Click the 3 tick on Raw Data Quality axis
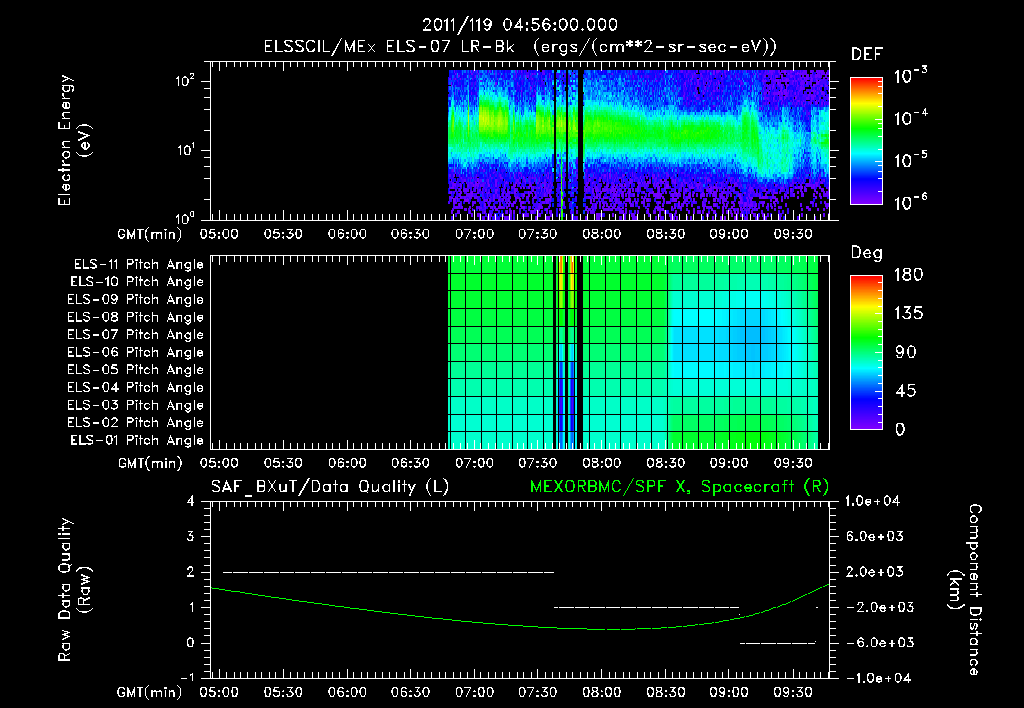 coord(191,537)
